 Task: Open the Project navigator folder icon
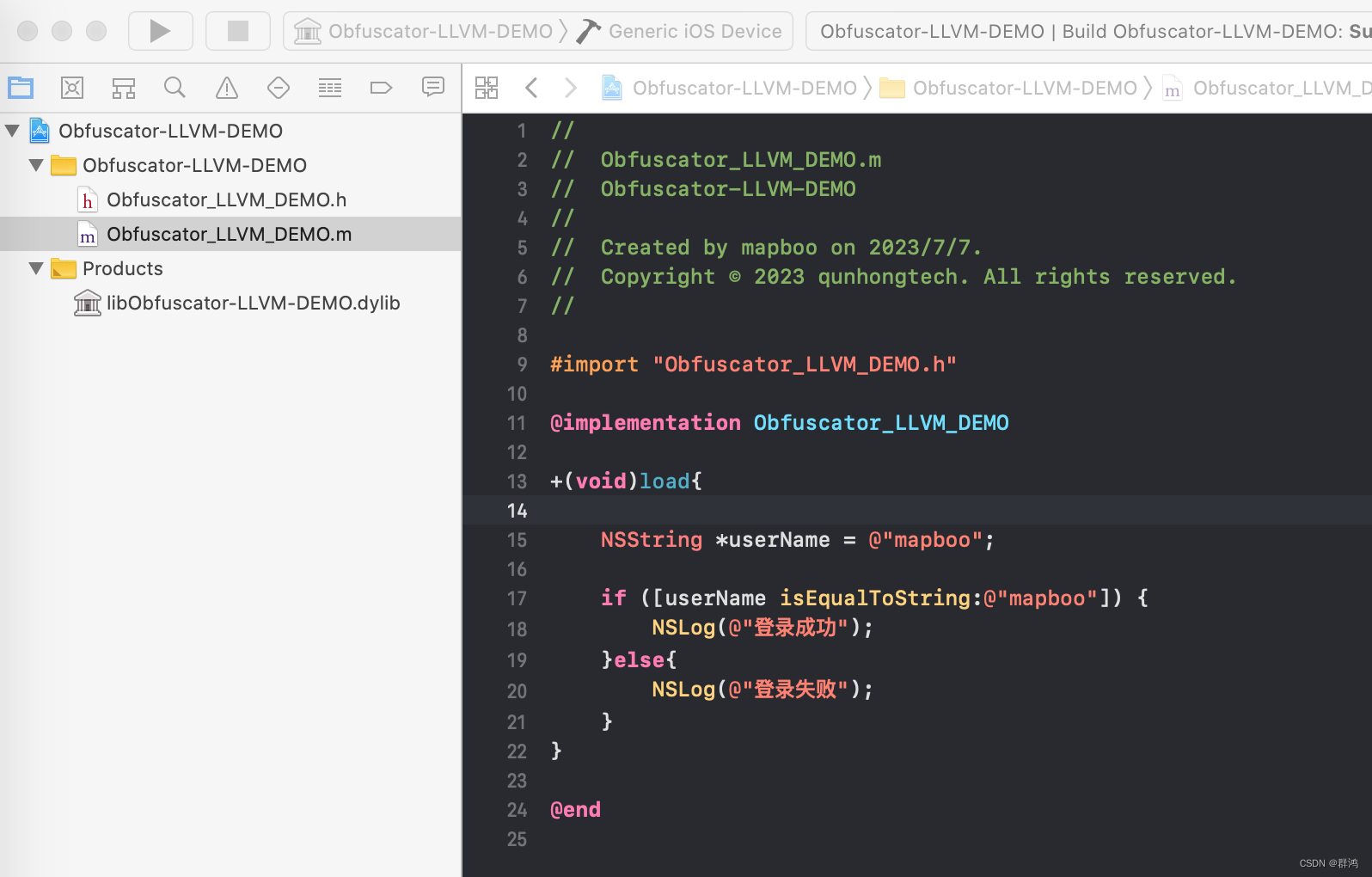21,87
